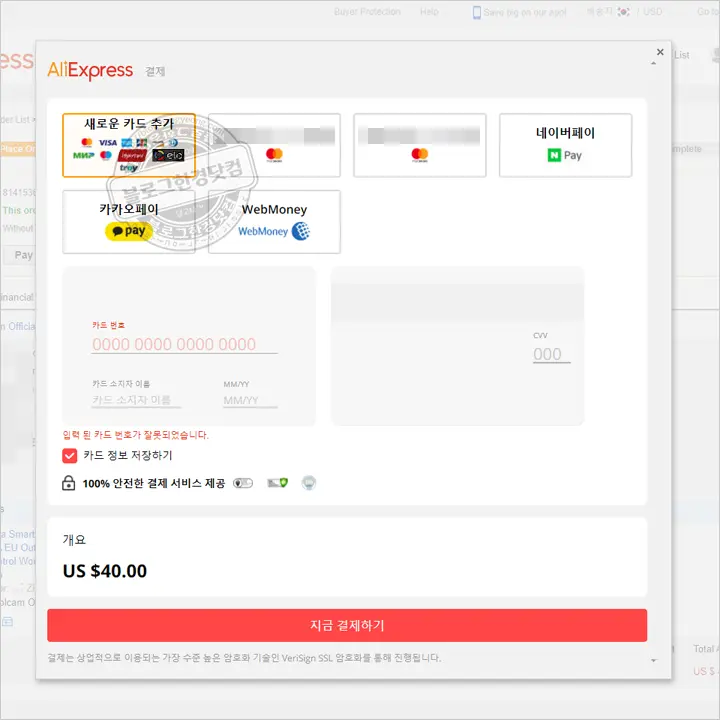720x720 pixels.
Task: Click the MM/YY expiry field
Action: click(250, 400)
